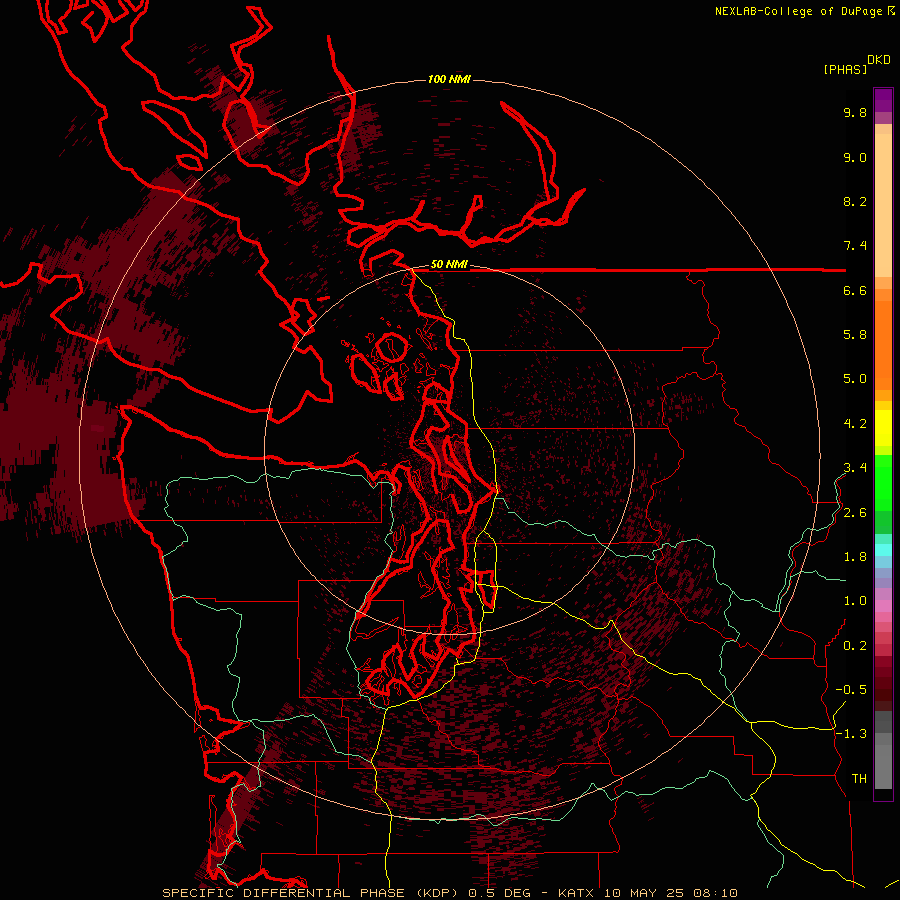Click the 6.6 scale value

[x=855, y=290]
